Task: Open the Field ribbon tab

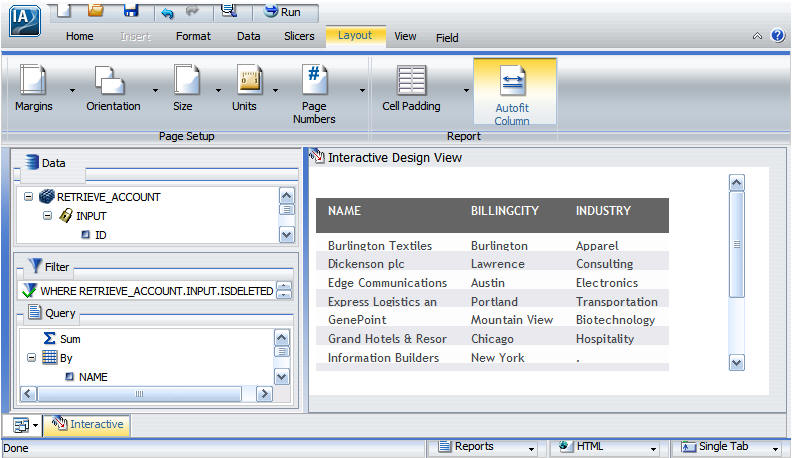Action: click(x=447, y=38)
